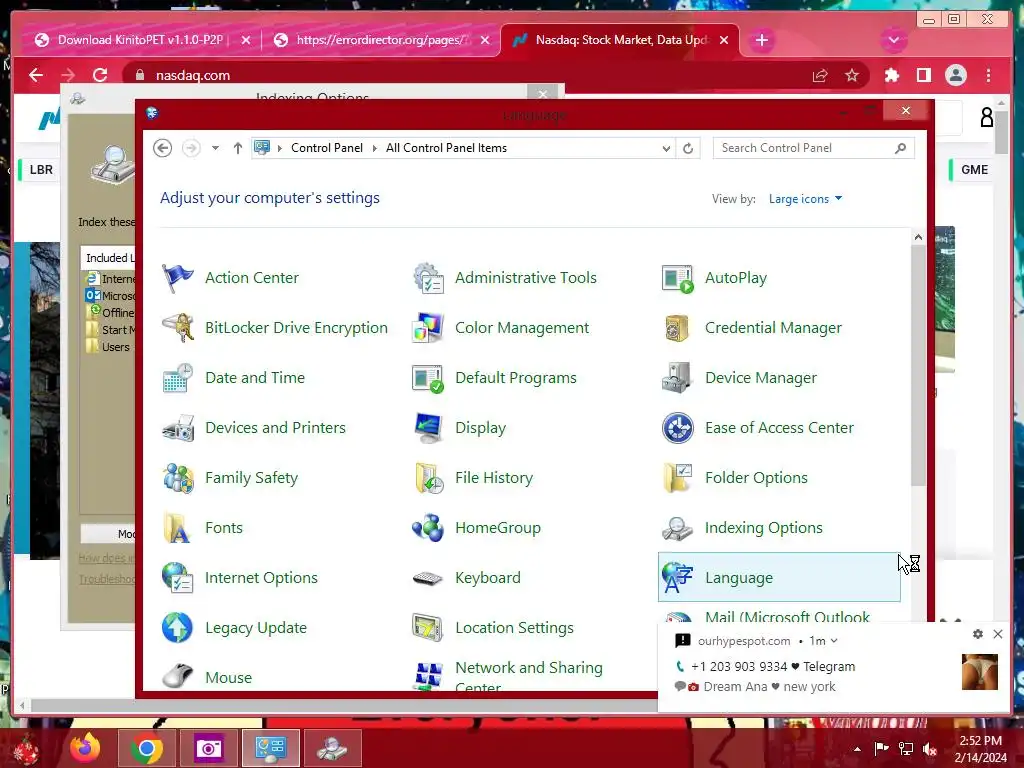Click the Family Safety label
This screenshot has height=768, width=1024.
coord(251,478)
